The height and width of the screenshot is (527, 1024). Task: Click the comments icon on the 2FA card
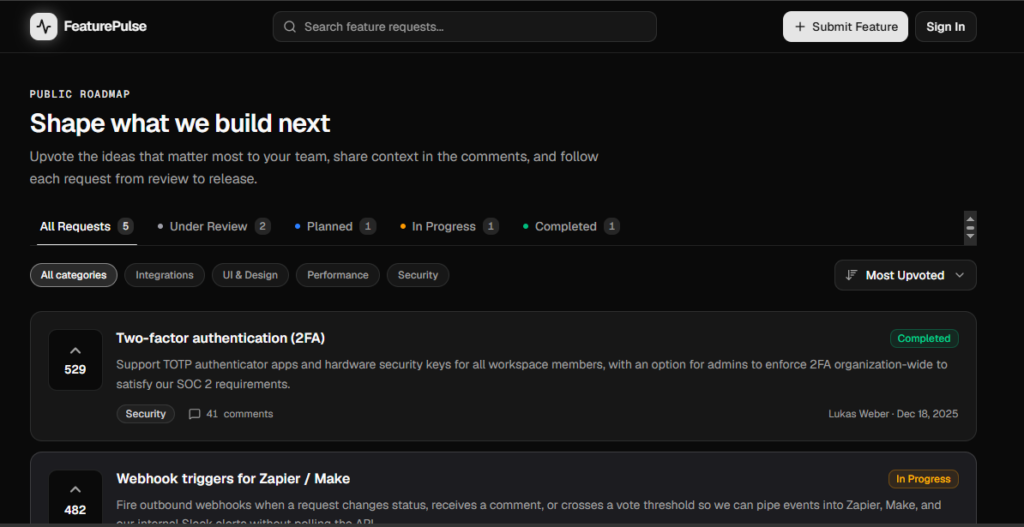[195, 414]
